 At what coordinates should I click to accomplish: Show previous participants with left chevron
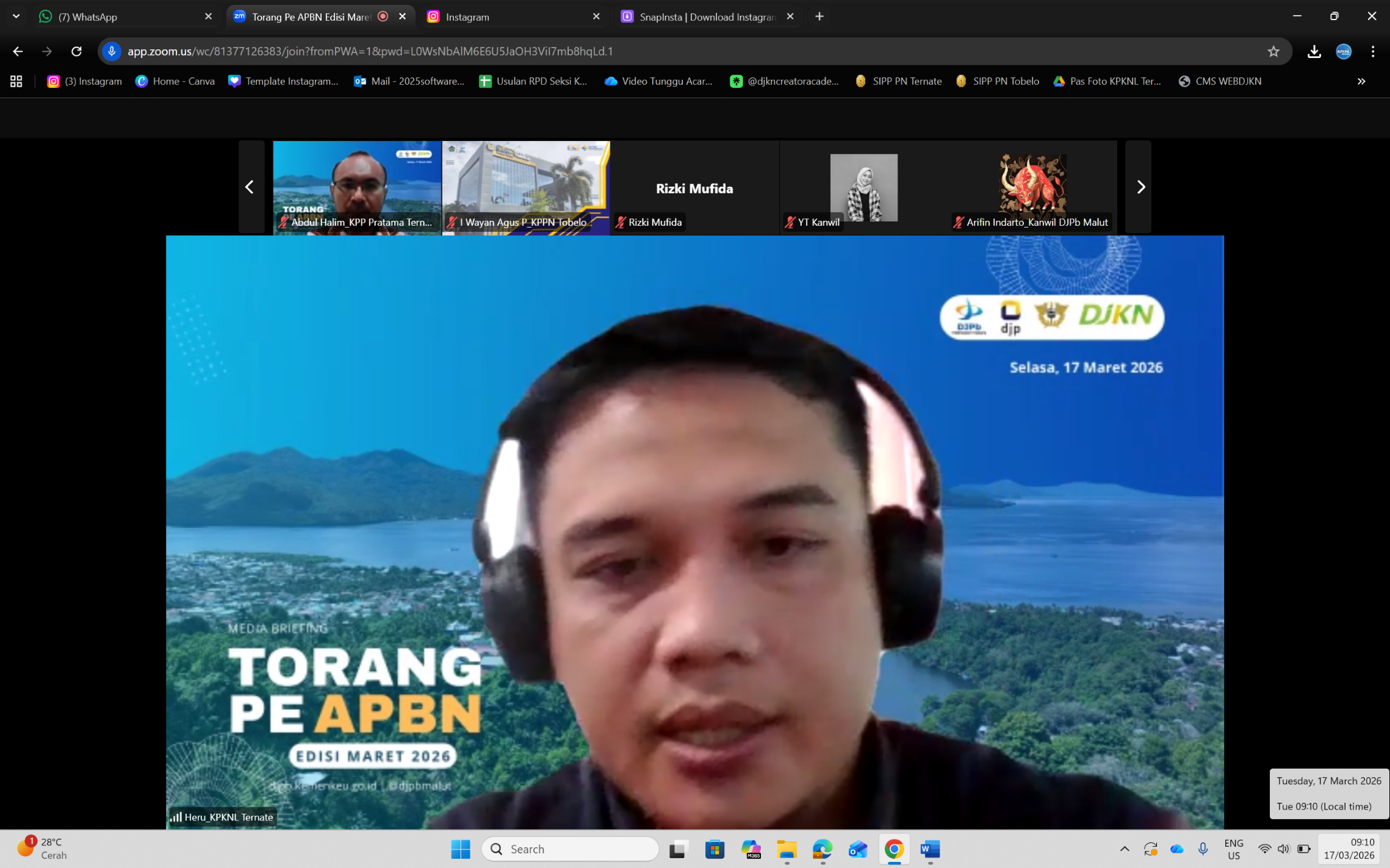pyautogui.click(x=250, y=187)
